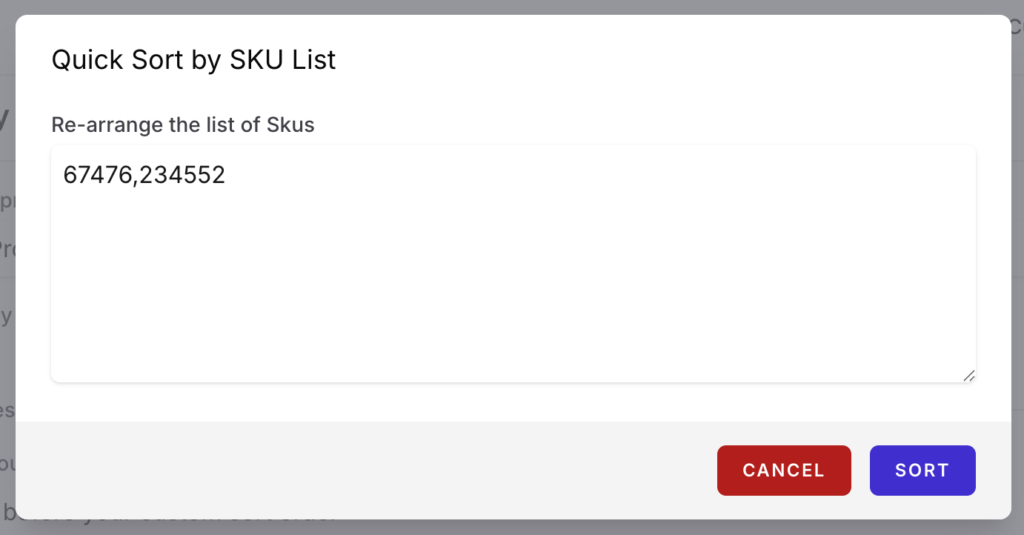Screen dimensions: 1024x535
Task: Click the comma between the two SKUs
Action: pyautogui.click(x=137, y=178)
